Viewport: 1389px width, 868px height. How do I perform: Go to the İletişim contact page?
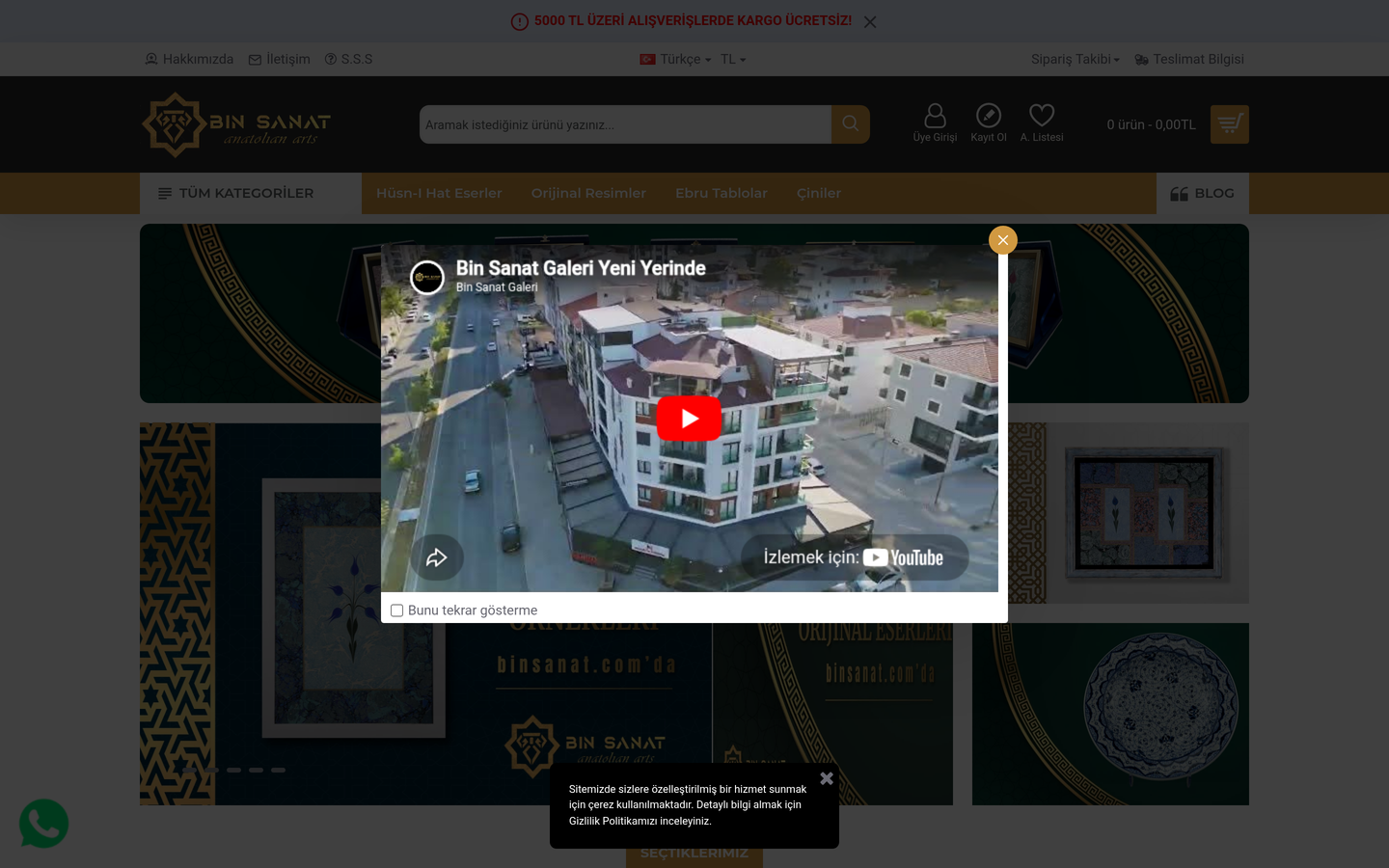pos(279,59)
